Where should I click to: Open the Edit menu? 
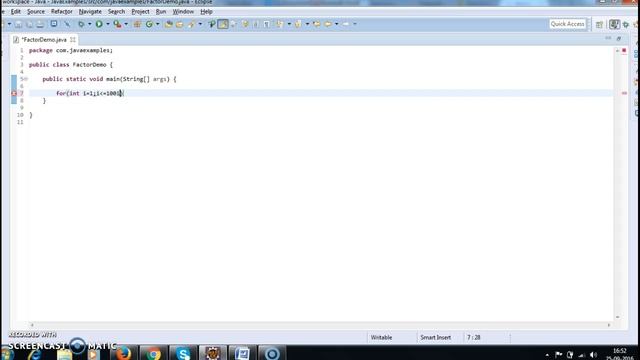click(16, 12)
